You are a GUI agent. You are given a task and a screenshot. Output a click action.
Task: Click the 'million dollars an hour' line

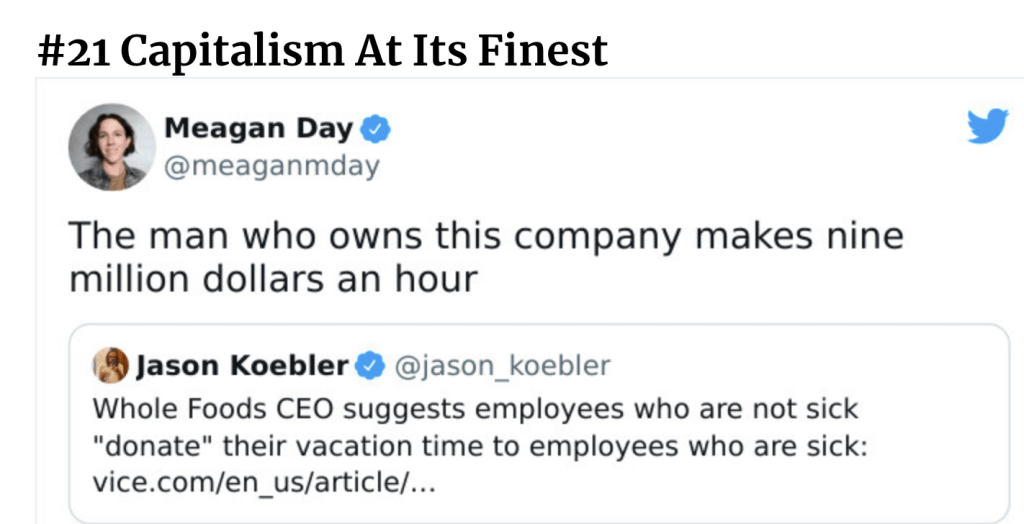[272, 279]
